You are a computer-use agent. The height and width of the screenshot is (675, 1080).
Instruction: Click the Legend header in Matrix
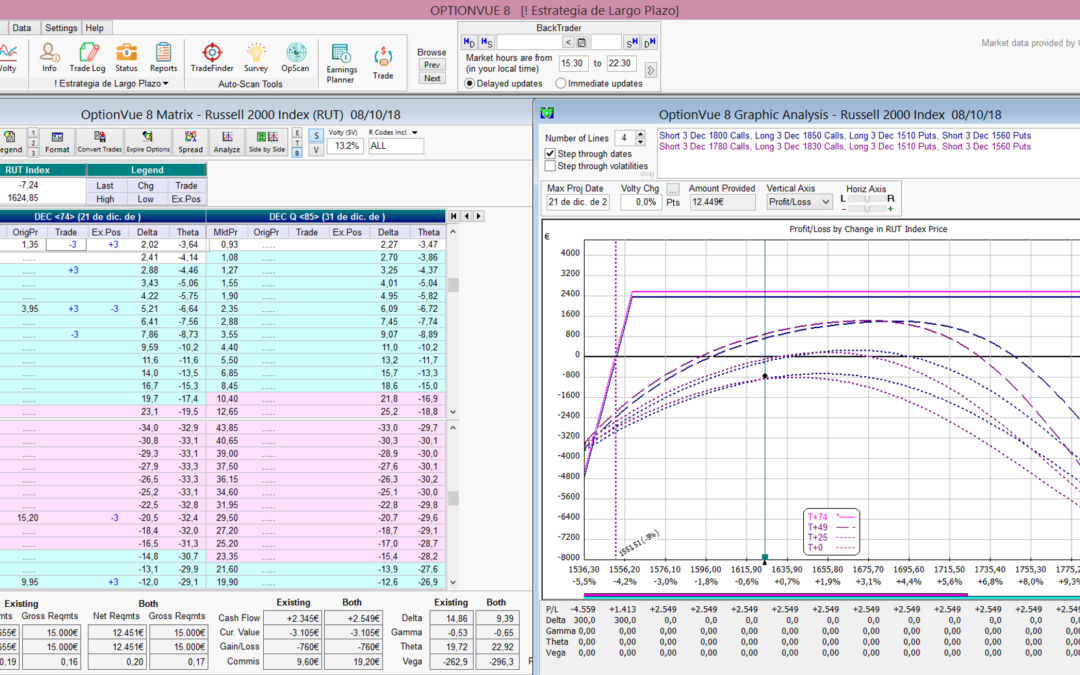pyautogui.click(x=147, y=169)
